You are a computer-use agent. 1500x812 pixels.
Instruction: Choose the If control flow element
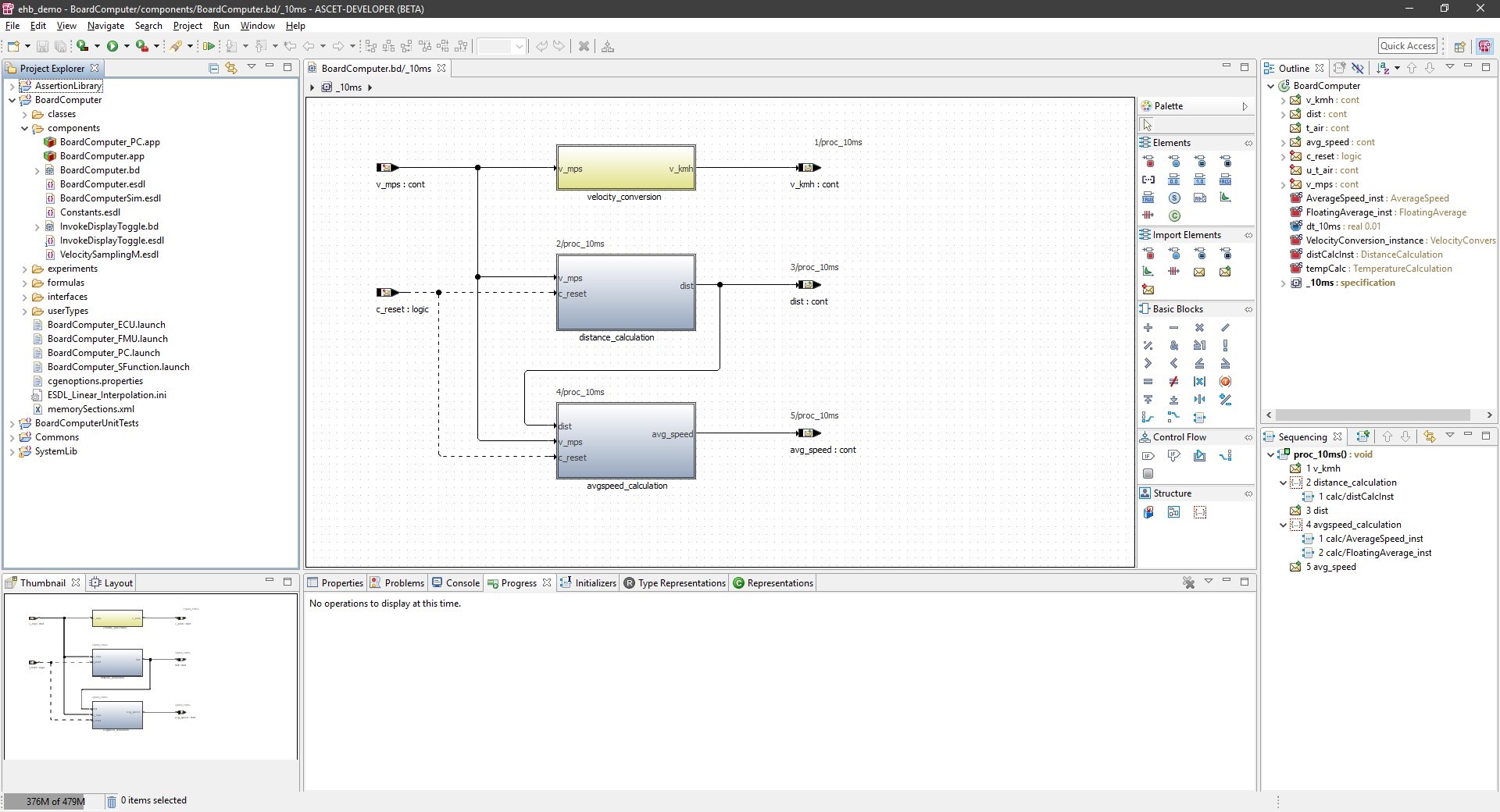[x=1148, y=456]
